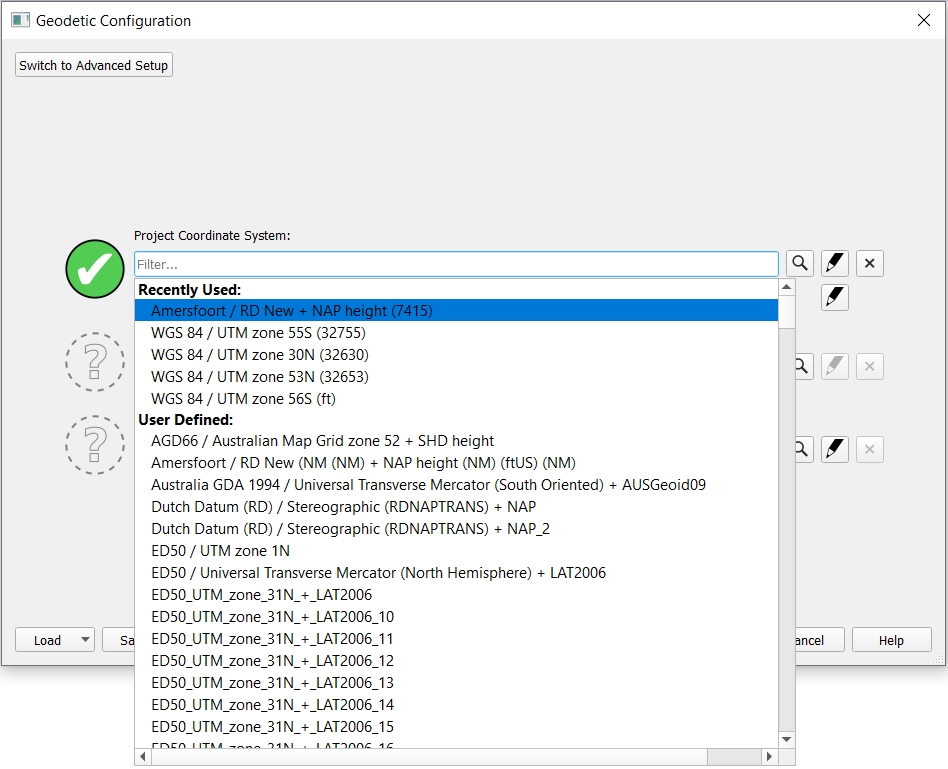
Task: Click the first dashed question mark status icon
Action: 95,362
